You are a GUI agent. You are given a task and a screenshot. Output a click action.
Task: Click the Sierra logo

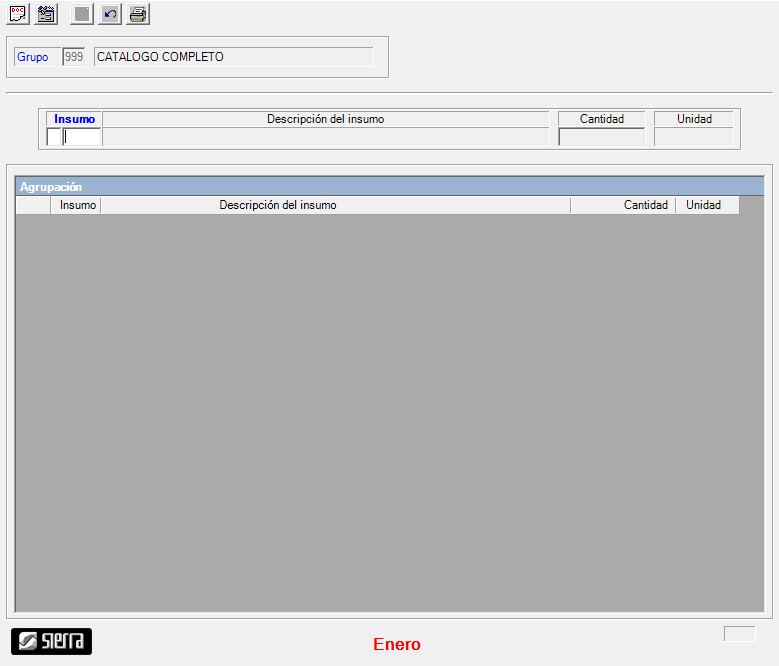(x=51, y=641)
